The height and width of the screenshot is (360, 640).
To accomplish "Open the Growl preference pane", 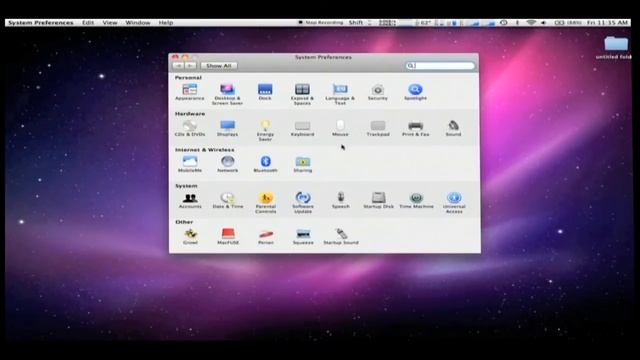I will click(190, 236).
